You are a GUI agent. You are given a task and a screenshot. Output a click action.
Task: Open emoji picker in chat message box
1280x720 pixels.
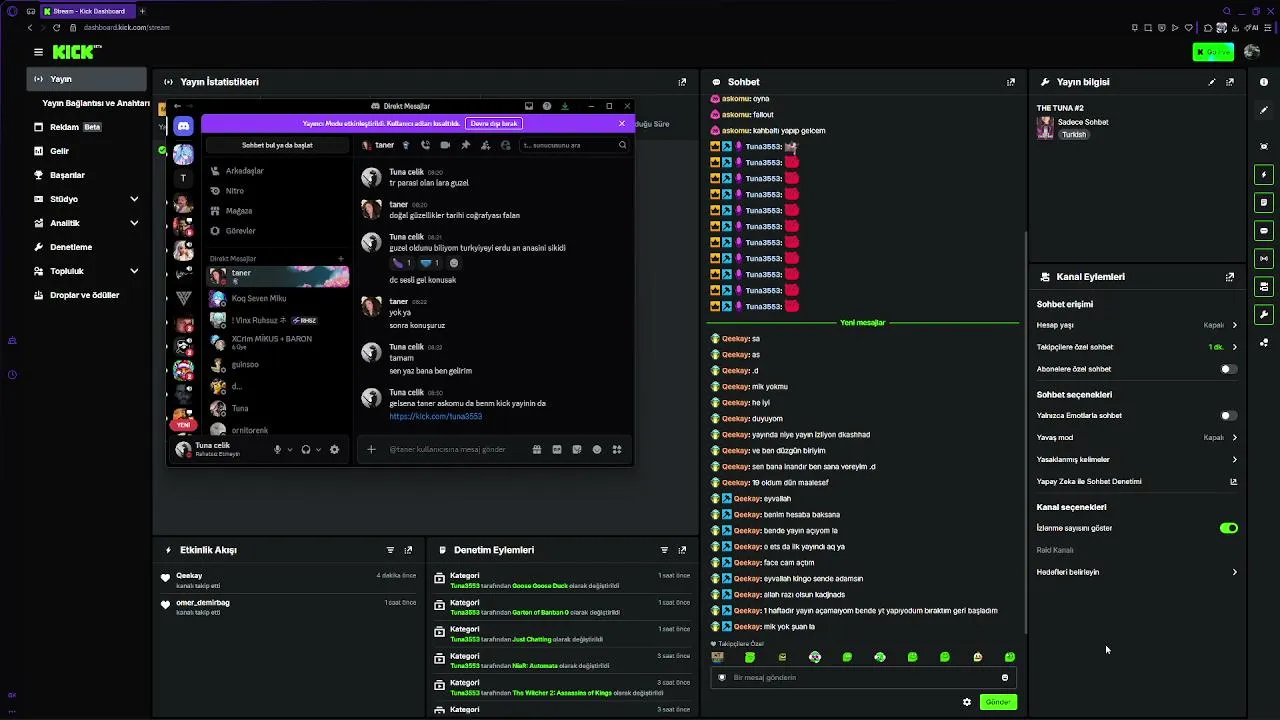click(1005, 678)
